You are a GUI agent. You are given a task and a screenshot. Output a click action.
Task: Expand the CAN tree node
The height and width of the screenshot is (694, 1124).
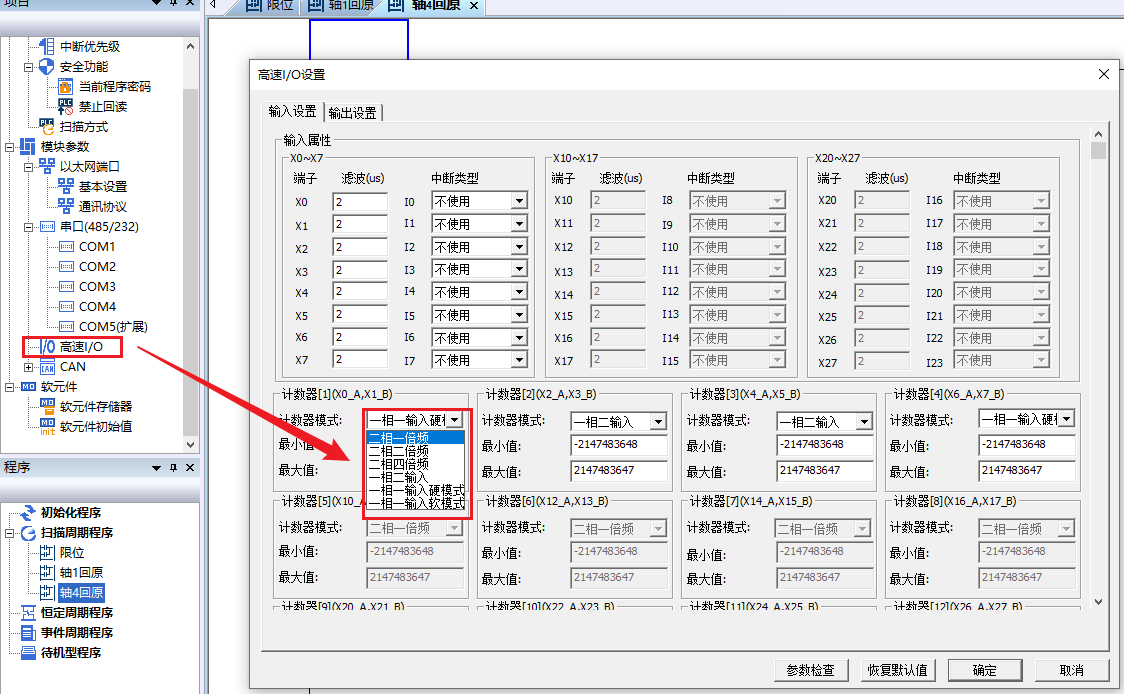pos(29,367)
